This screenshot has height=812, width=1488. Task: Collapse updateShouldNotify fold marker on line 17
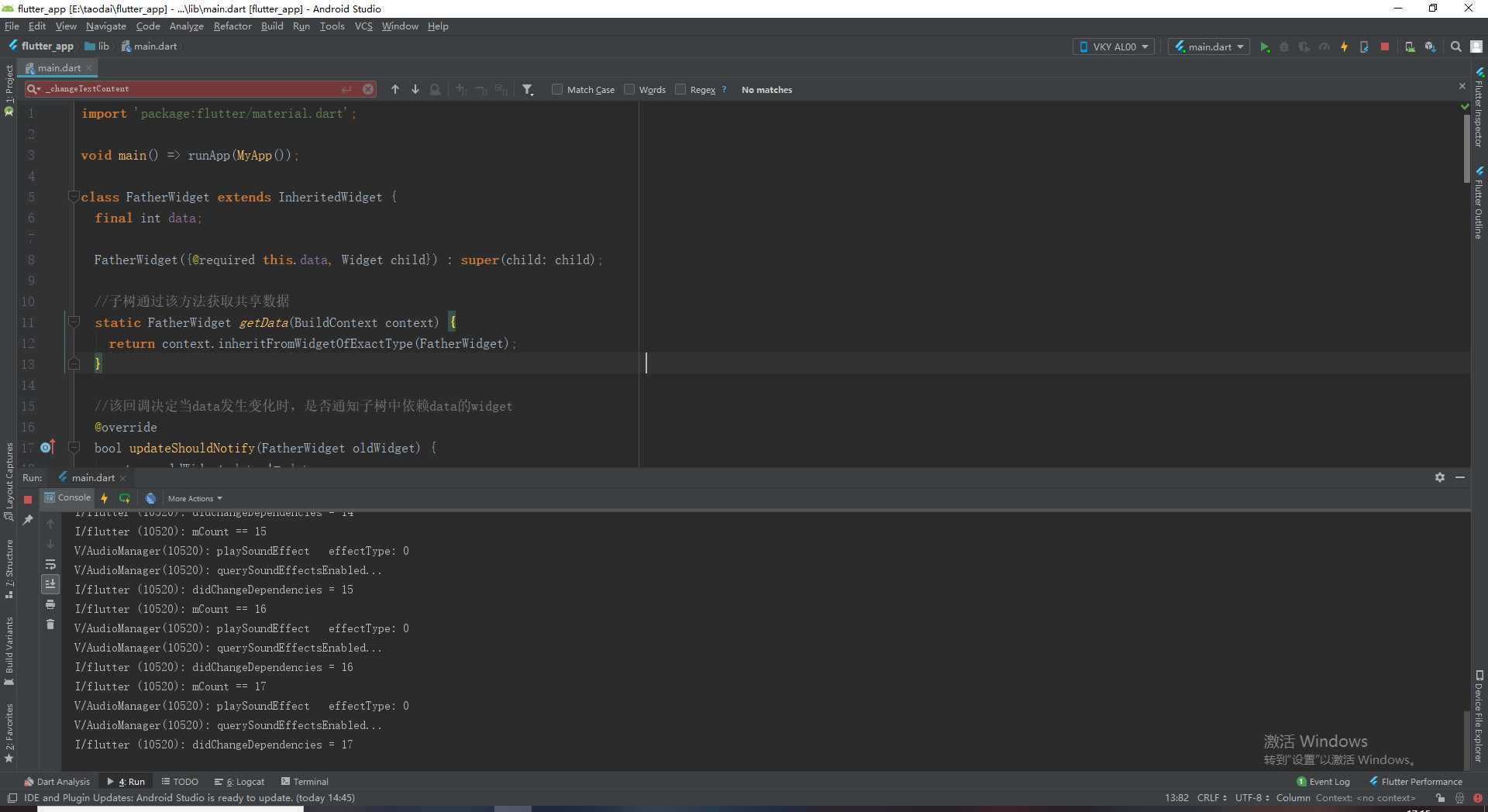pos(74,447)
